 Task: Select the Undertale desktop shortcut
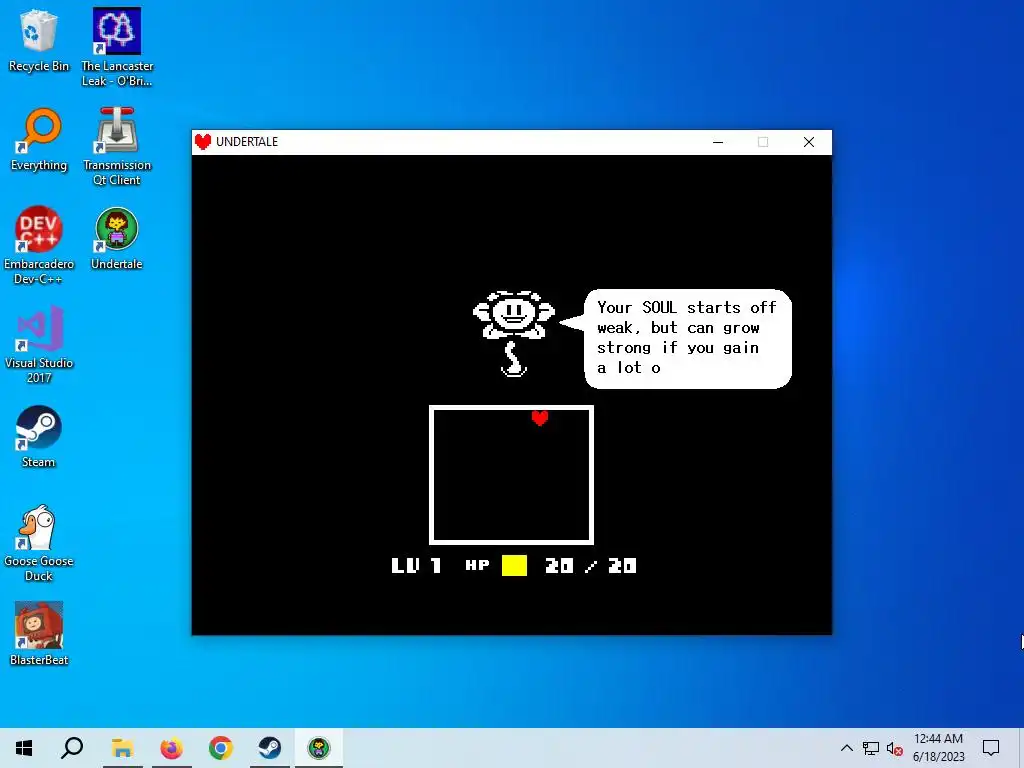[117, 238]
